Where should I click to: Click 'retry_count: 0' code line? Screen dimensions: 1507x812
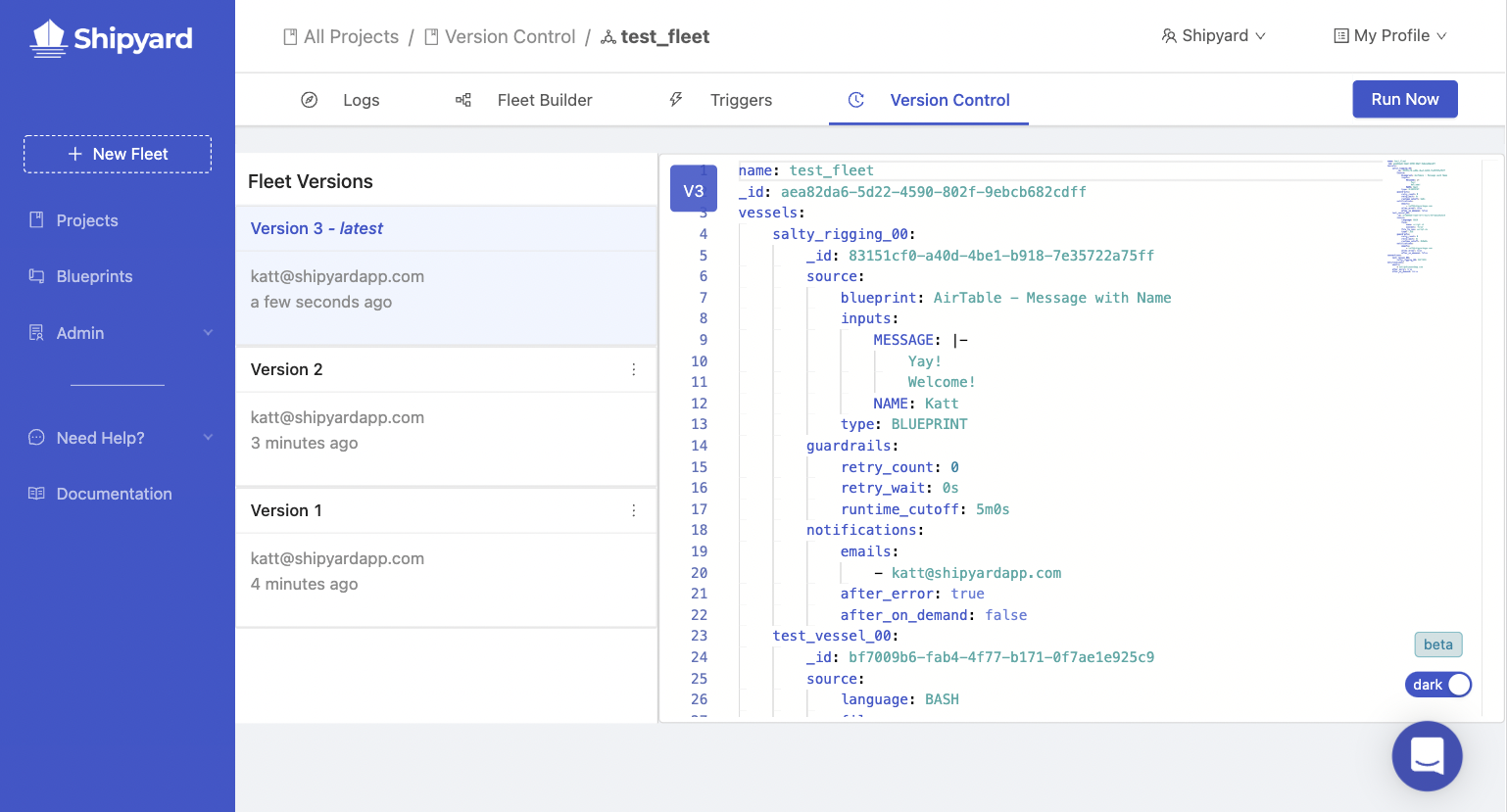[x=899, y=467]
